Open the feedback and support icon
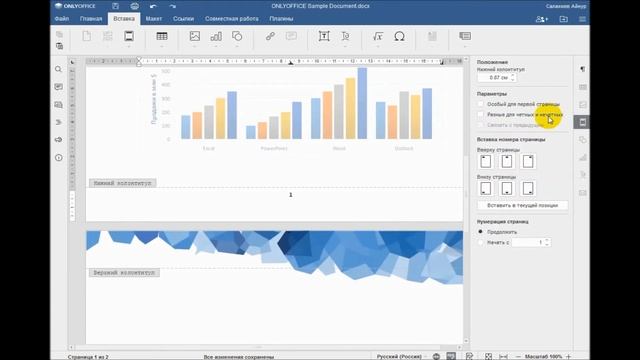 coord(59,140)
